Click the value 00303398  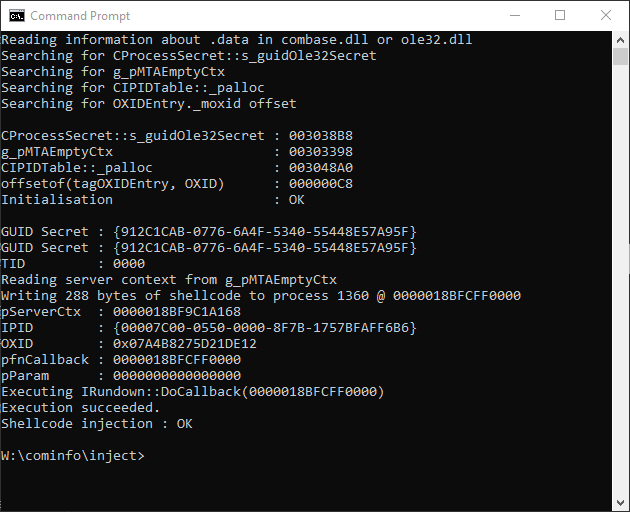tap(321, 152)
